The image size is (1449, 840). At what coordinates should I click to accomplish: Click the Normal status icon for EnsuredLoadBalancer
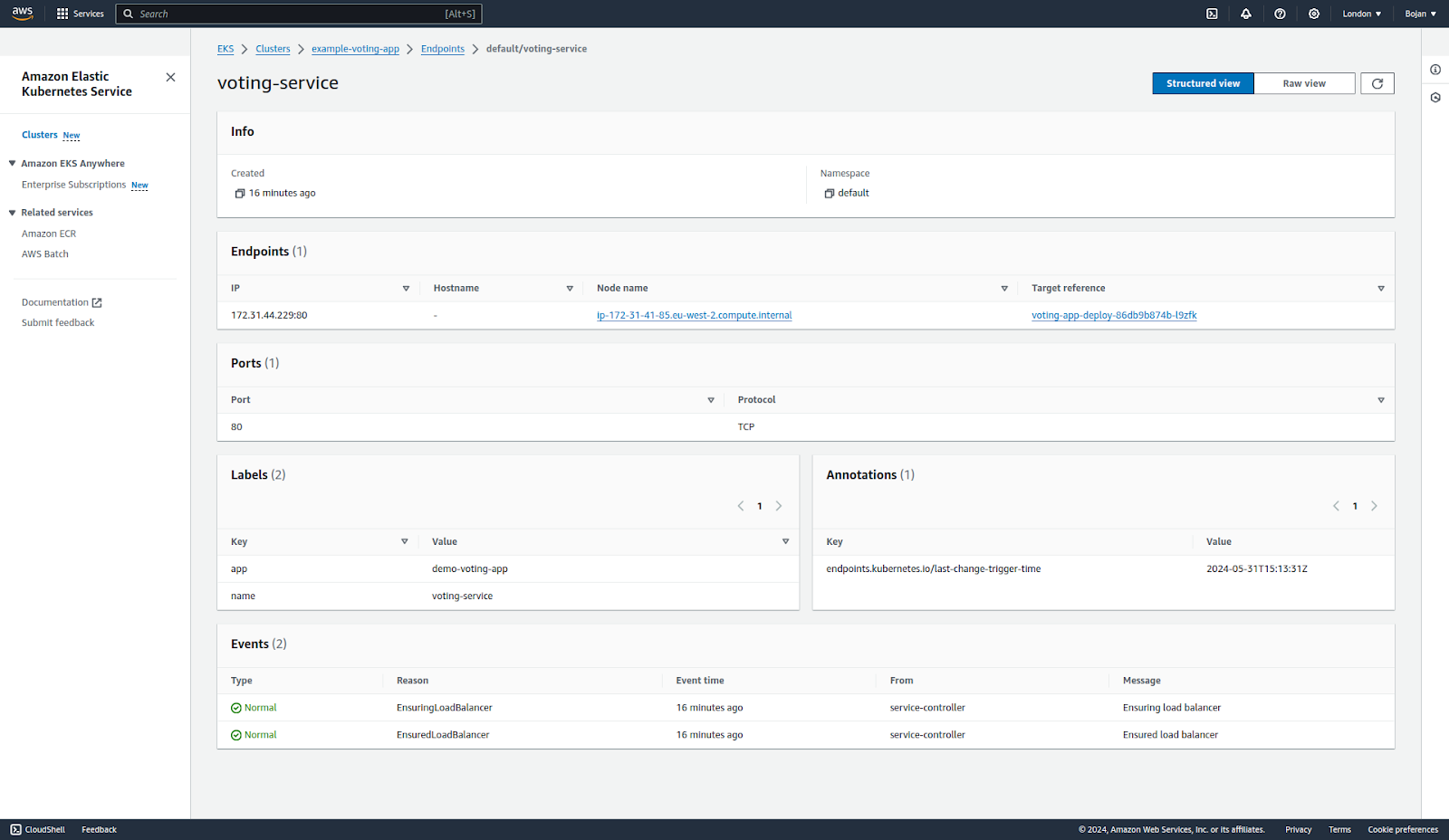pos(236,735)
